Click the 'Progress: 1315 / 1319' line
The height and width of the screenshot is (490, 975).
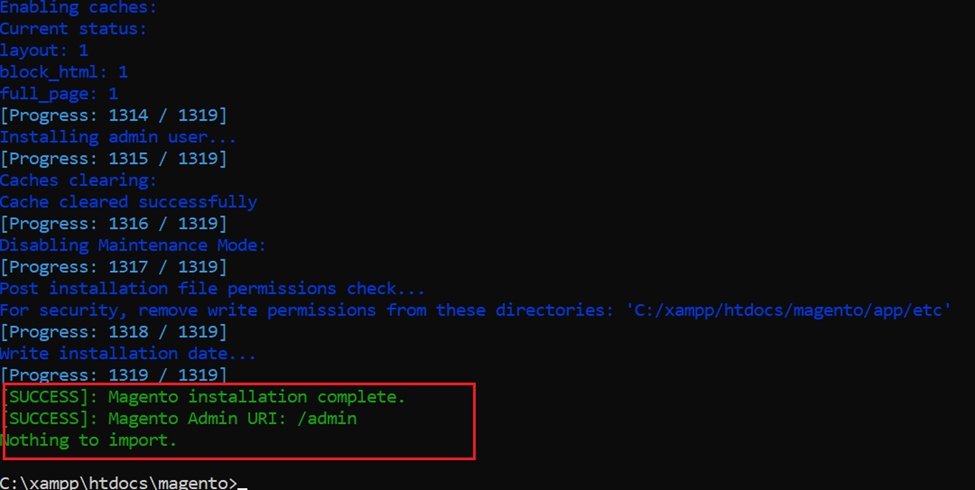pos(114,159)
